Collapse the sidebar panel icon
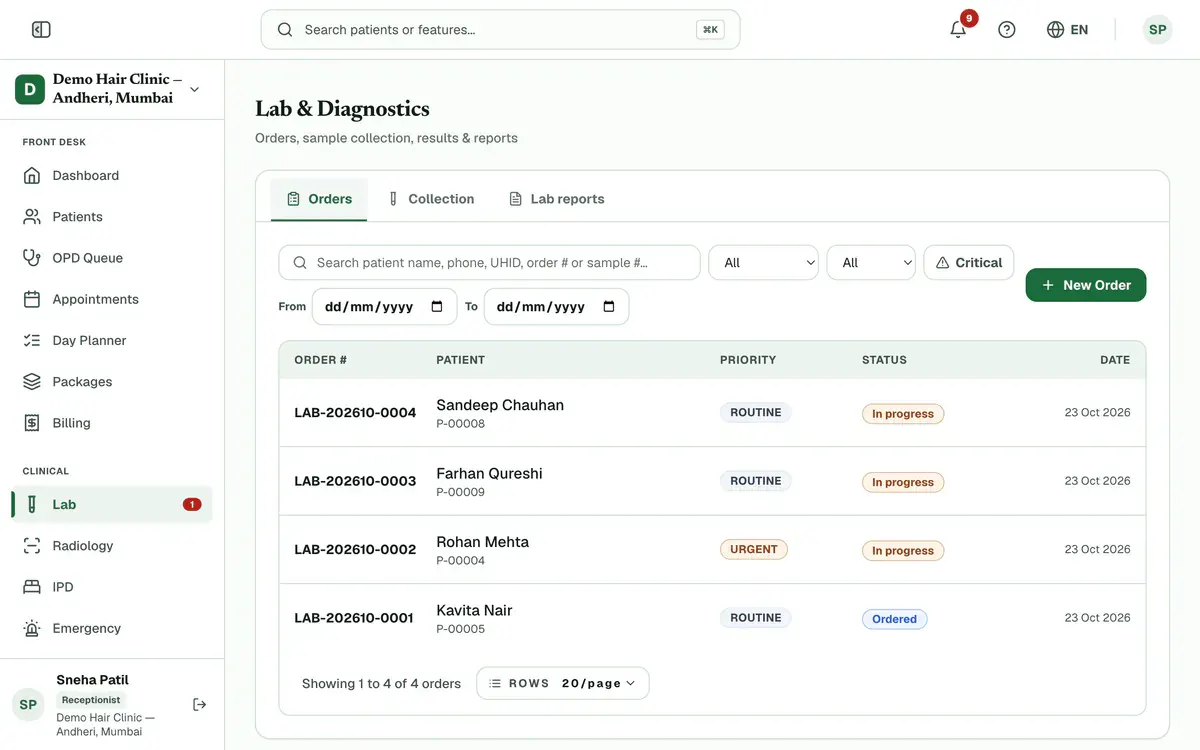 [x=41, y=30]
